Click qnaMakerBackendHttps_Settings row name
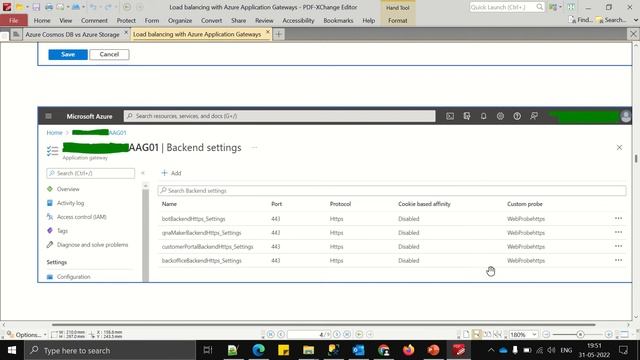Screen dimensions: 640x360 pos(202,233)
